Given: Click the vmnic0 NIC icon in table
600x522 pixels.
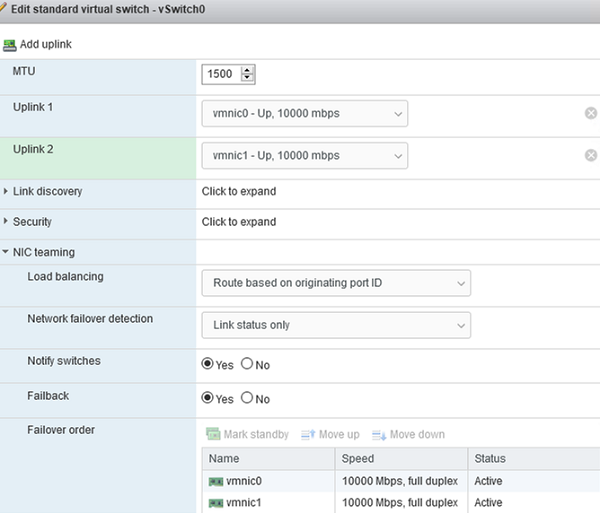Looking at the screenshot, I should [215, 481].
